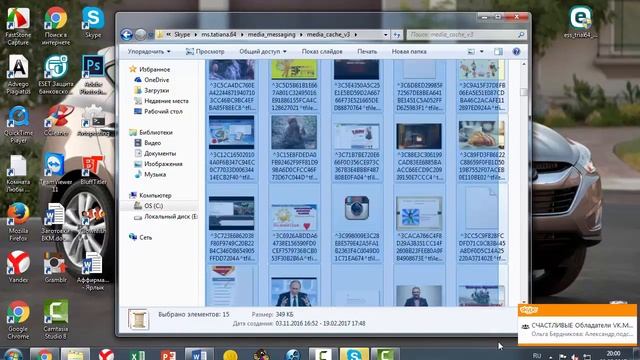
Task: Click refresh button beside address bar
Action: click(x=397, y=35)
